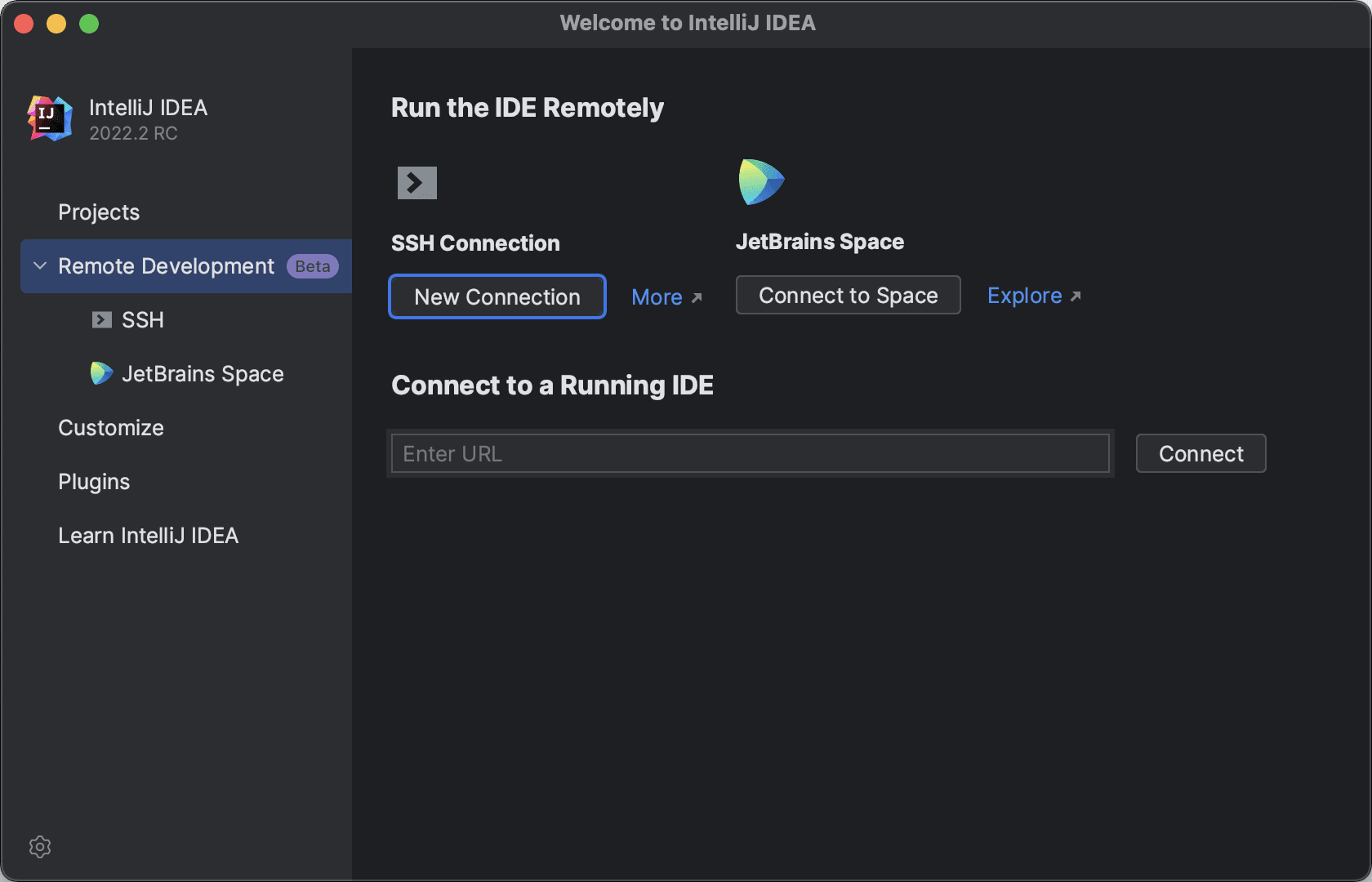Click the Run the IDE Remotely heading

point(528,108)
